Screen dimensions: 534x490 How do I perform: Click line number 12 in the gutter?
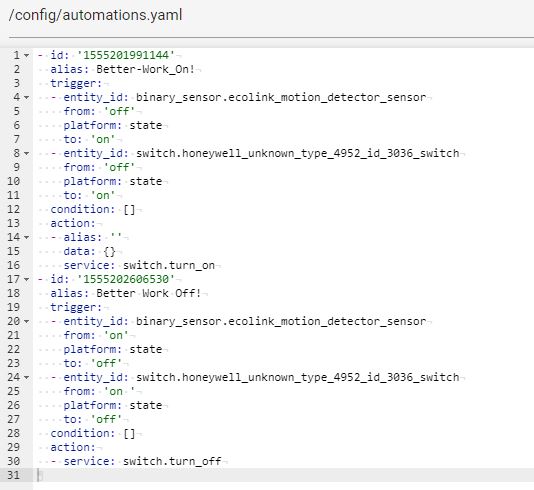tap(14, 209)
